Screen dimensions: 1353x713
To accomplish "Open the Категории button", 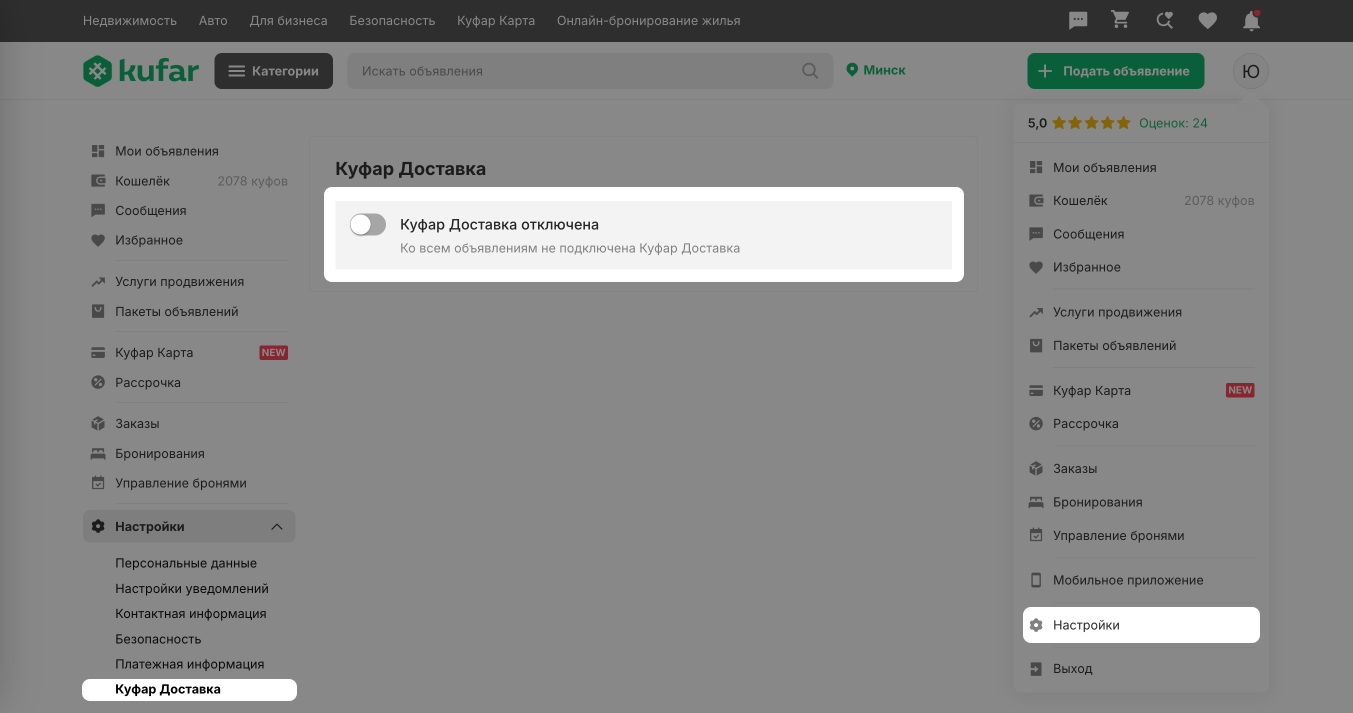I will tap(274, 71).
